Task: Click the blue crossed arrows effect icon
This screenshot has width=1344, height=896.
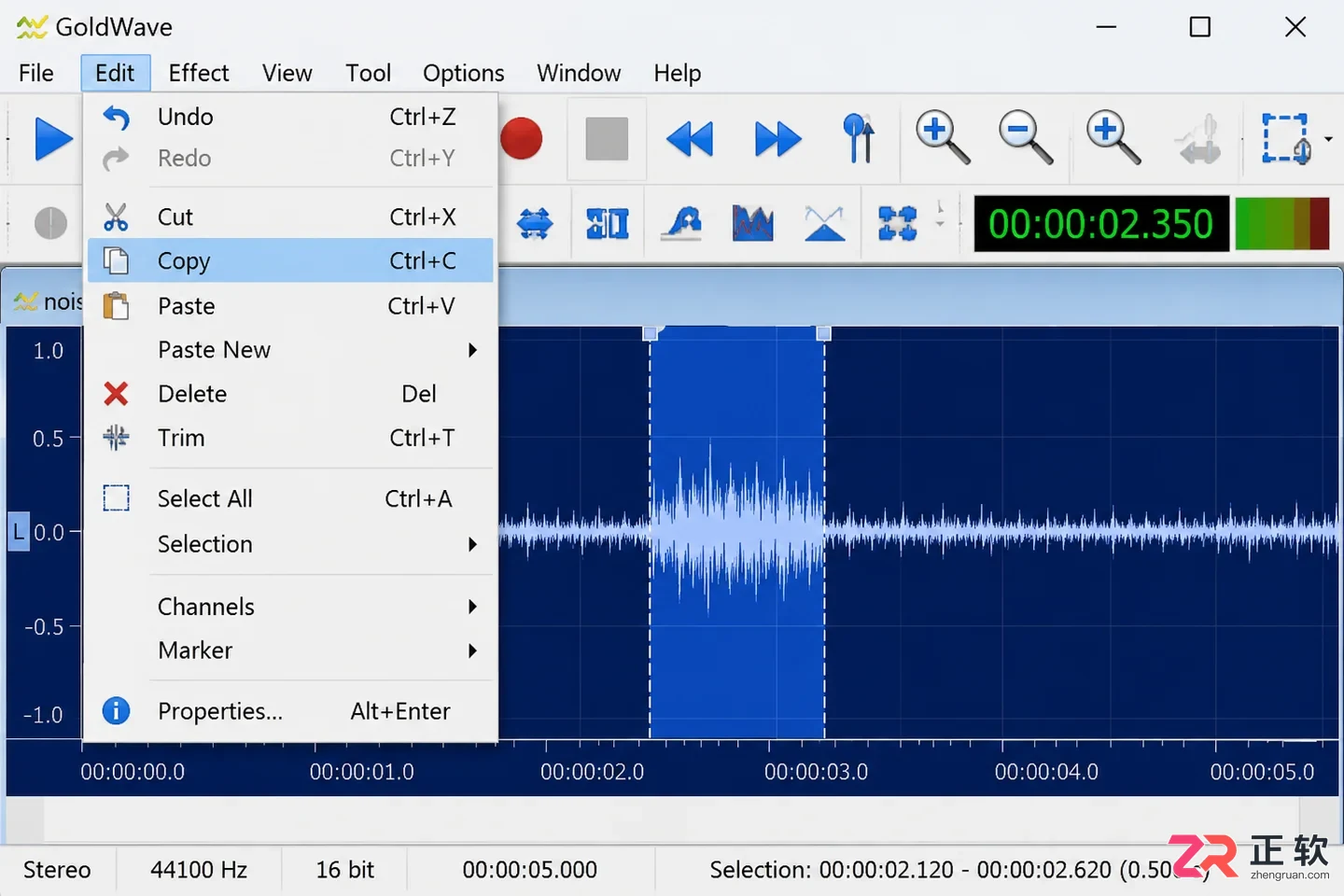Action: (535, 224)
